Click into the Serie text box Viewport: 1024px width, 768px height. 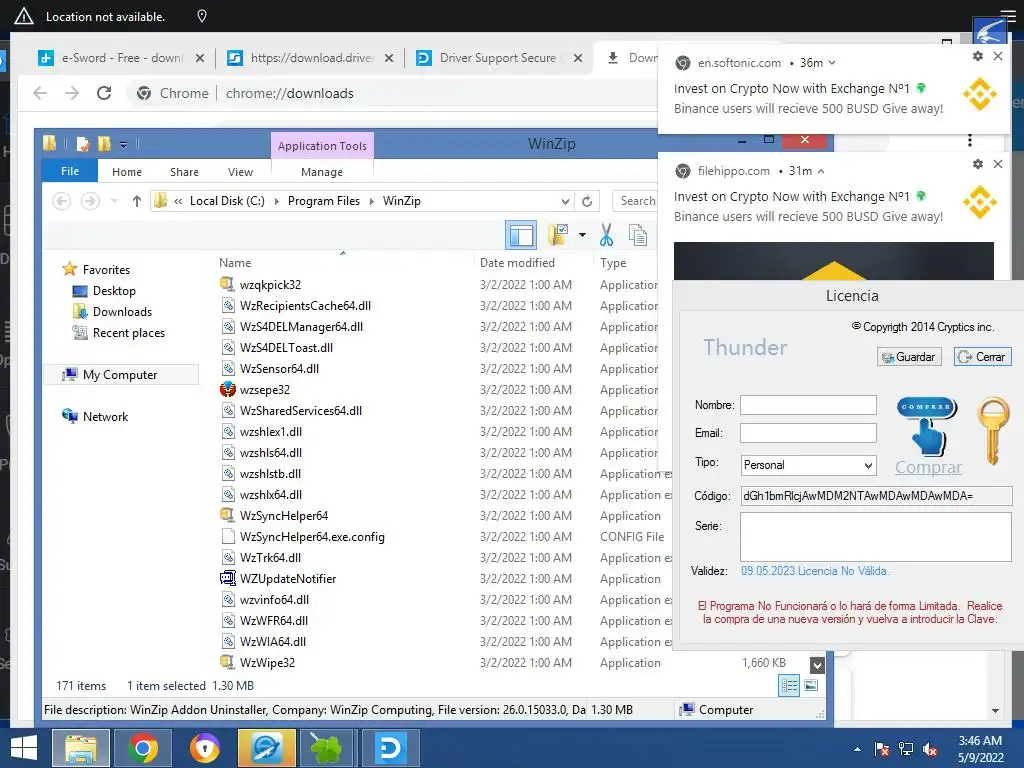tap(876, 537)
